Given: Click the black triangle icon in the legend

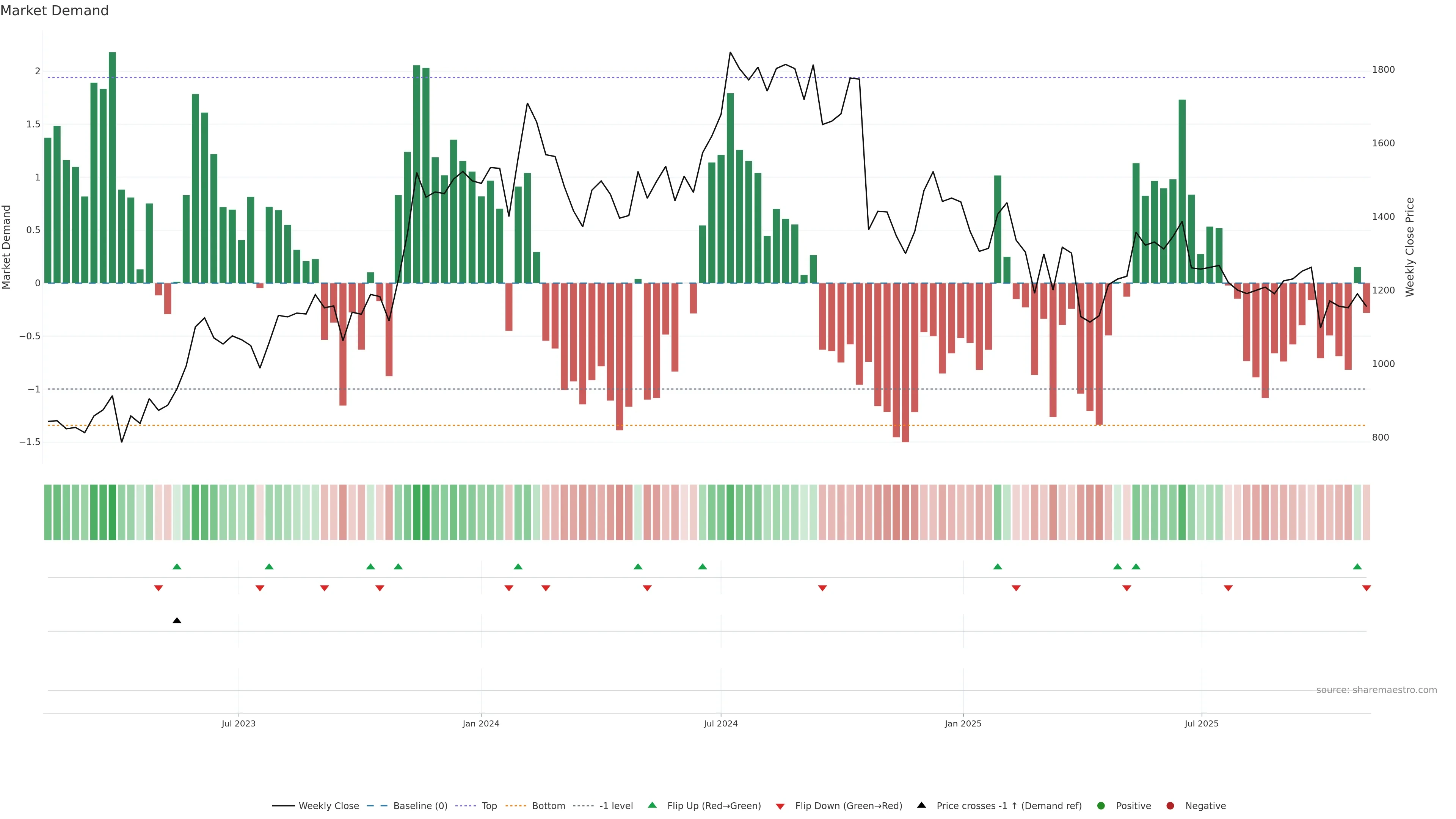Looking at the screenshot, I should tap(921, 805).
